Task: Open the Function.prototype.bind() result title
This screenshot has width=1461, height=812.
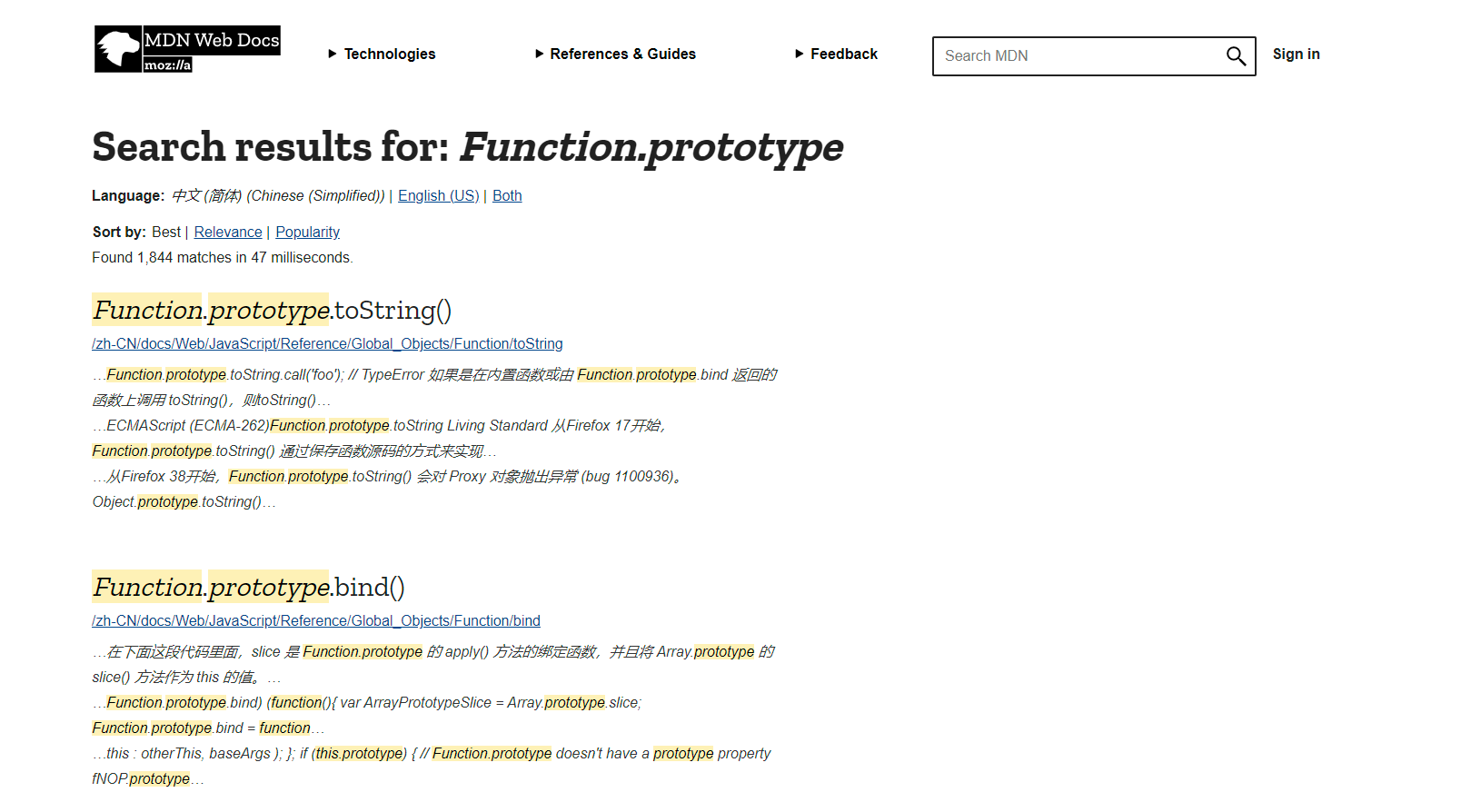Action: click(x=248, y=588)
